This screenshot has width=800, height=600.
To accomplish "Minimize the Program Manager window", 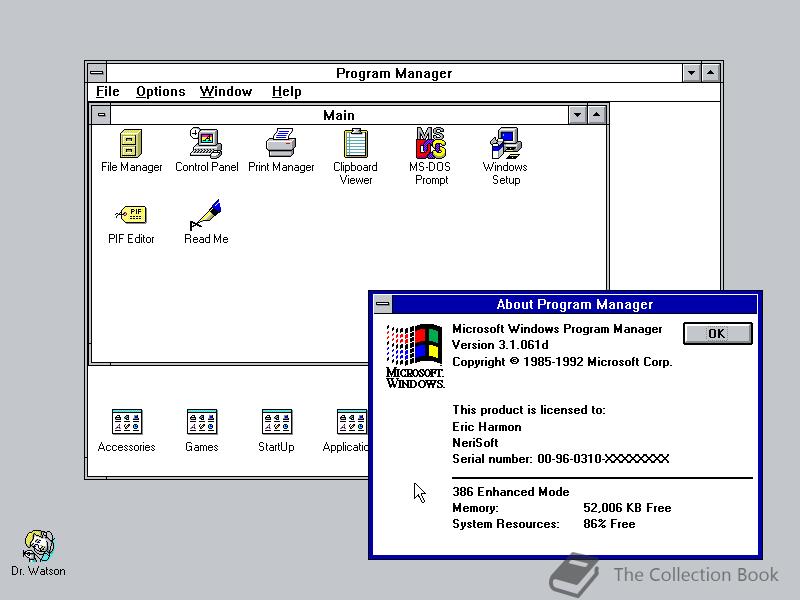I will [691, 73].
